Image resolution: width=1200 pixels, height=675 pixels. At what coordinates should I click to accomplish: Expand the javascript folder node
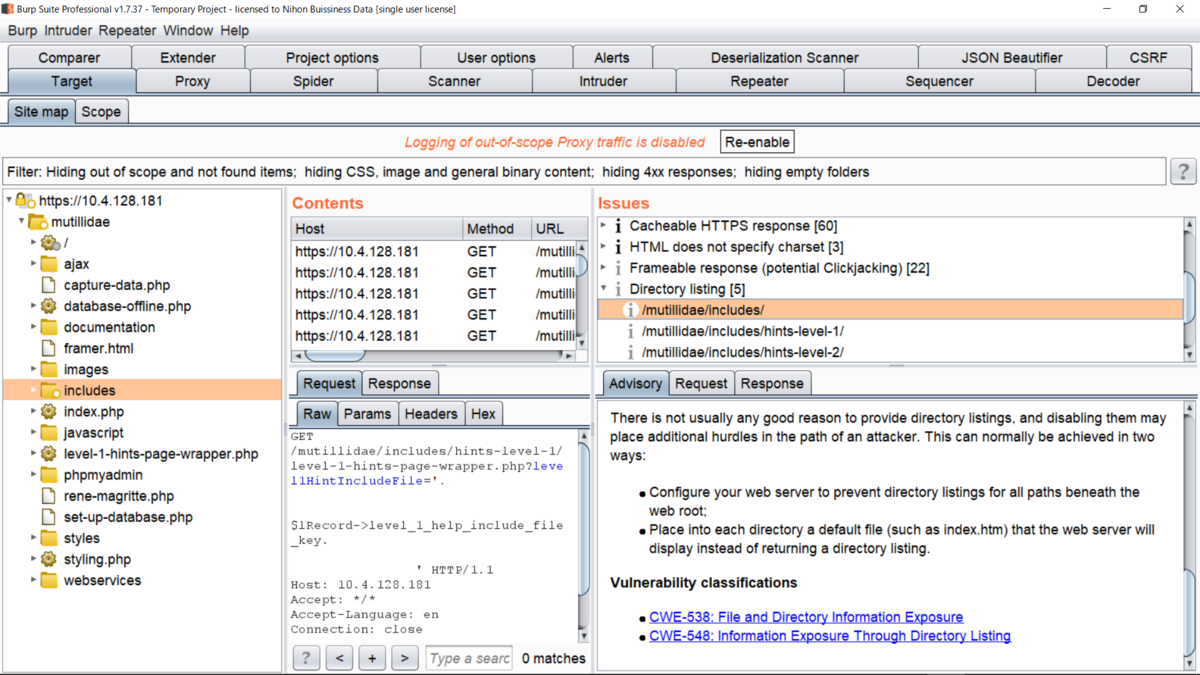coord(33,433)
